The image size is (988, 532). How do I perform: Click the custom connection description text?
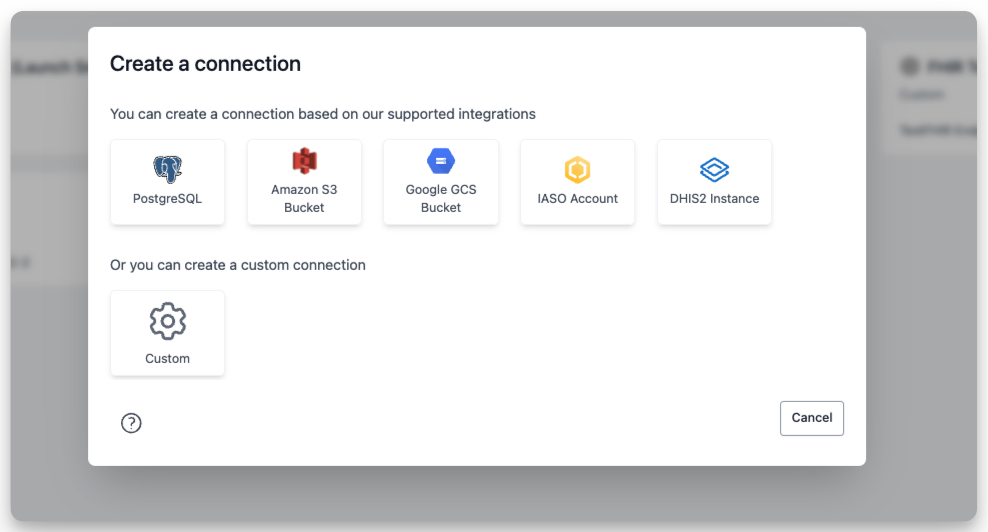237,265
